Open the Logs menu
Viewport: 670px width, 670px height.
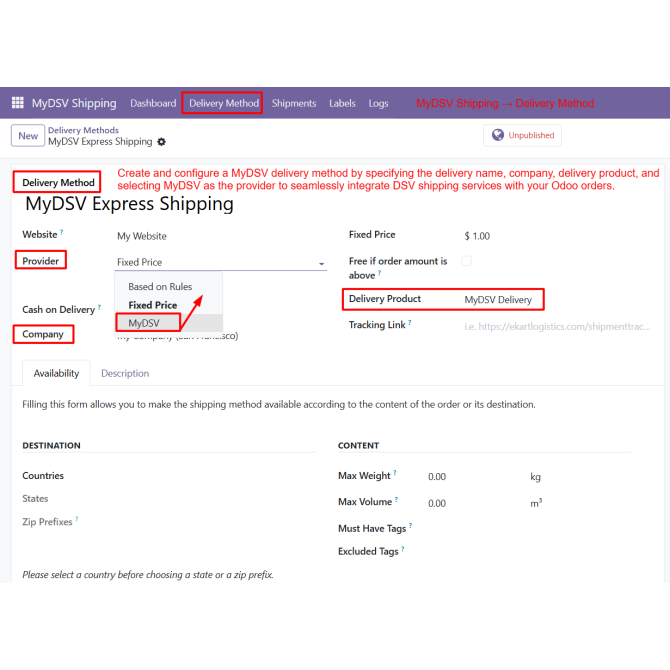coord(378,103)
